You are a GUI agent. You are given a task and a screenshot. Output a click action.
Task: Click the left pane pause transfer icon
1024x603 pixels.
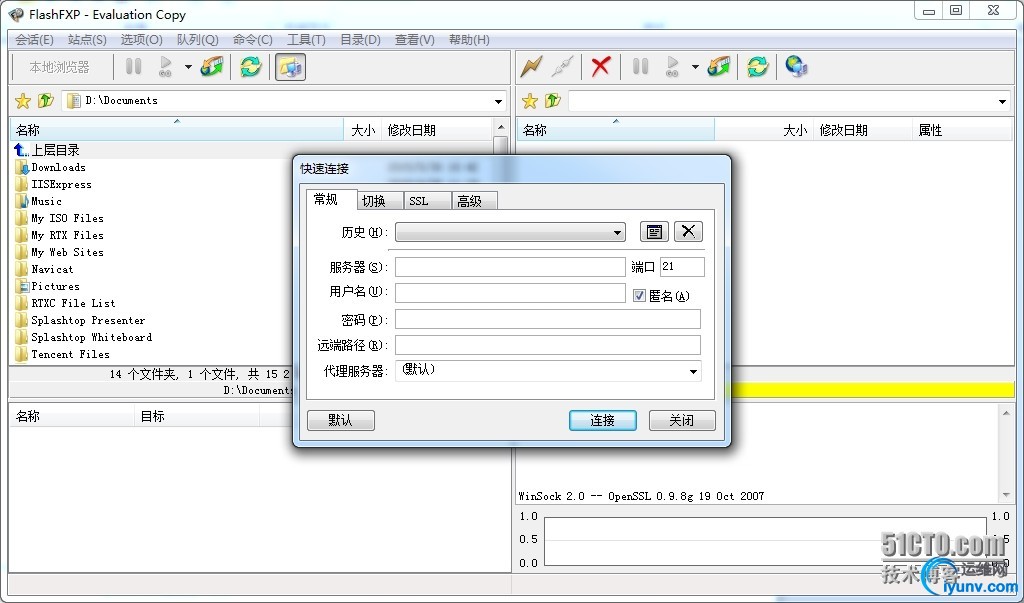(x=133, y=67)
